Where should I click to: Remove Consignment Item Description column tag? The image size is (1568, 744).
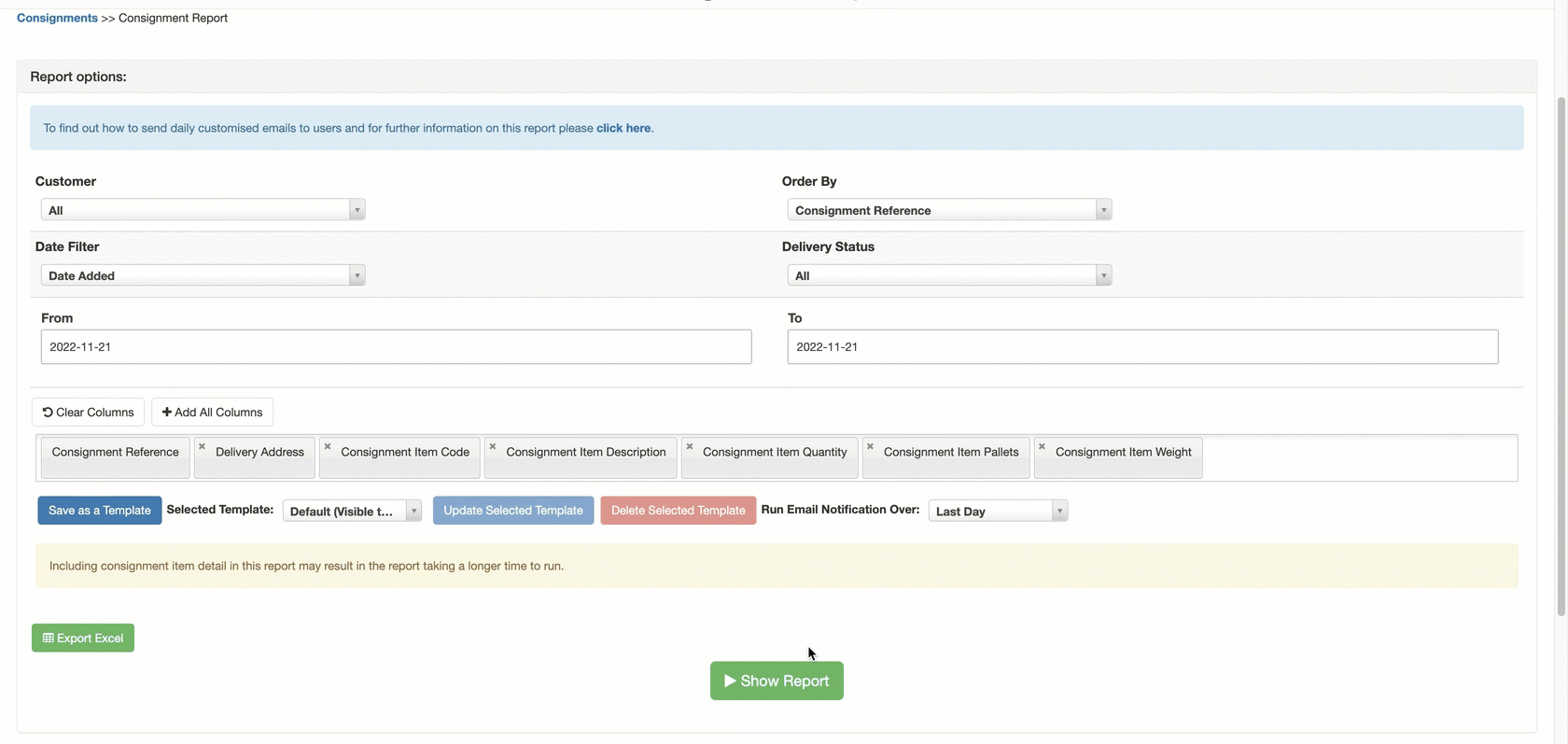pos(493,446)
